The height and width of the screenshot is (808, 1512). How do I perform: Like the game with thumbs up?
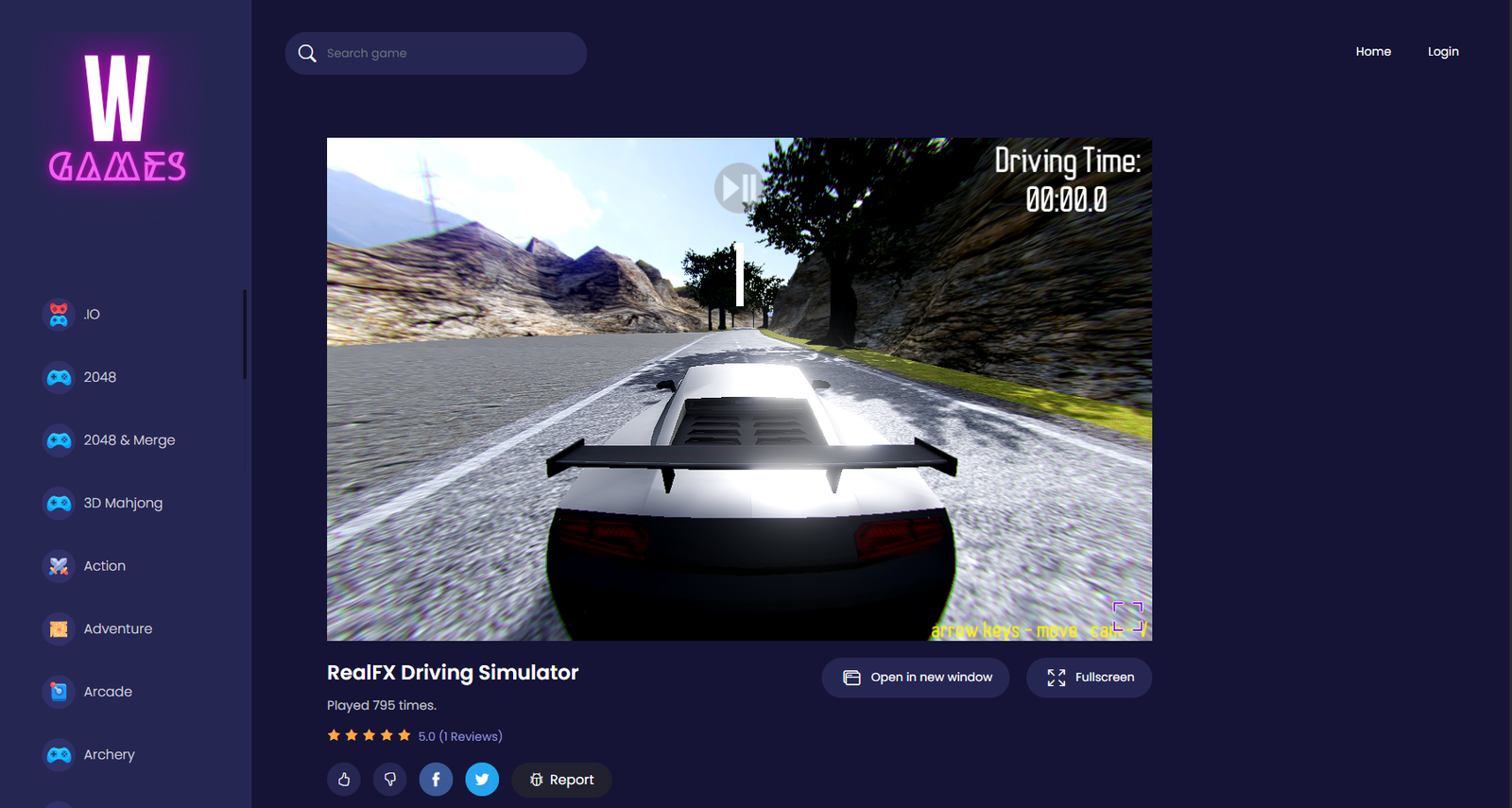[344, 780]
